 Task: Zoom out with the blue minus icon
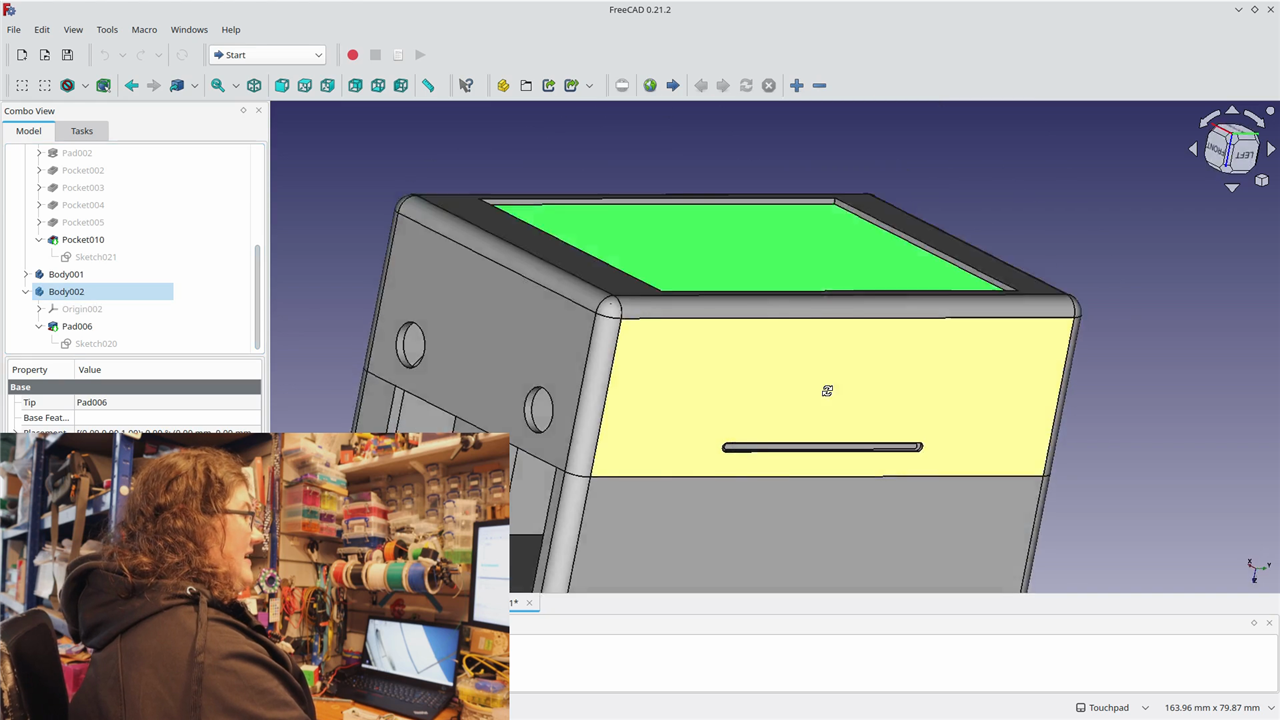tap(819, 86)
